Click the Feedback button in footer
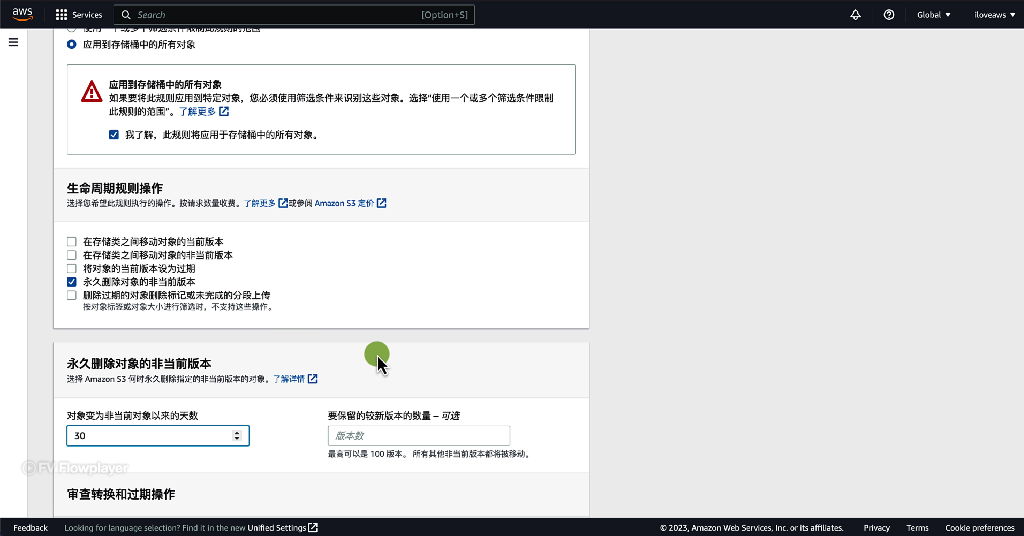1024x536 pixels. point(31,528)
